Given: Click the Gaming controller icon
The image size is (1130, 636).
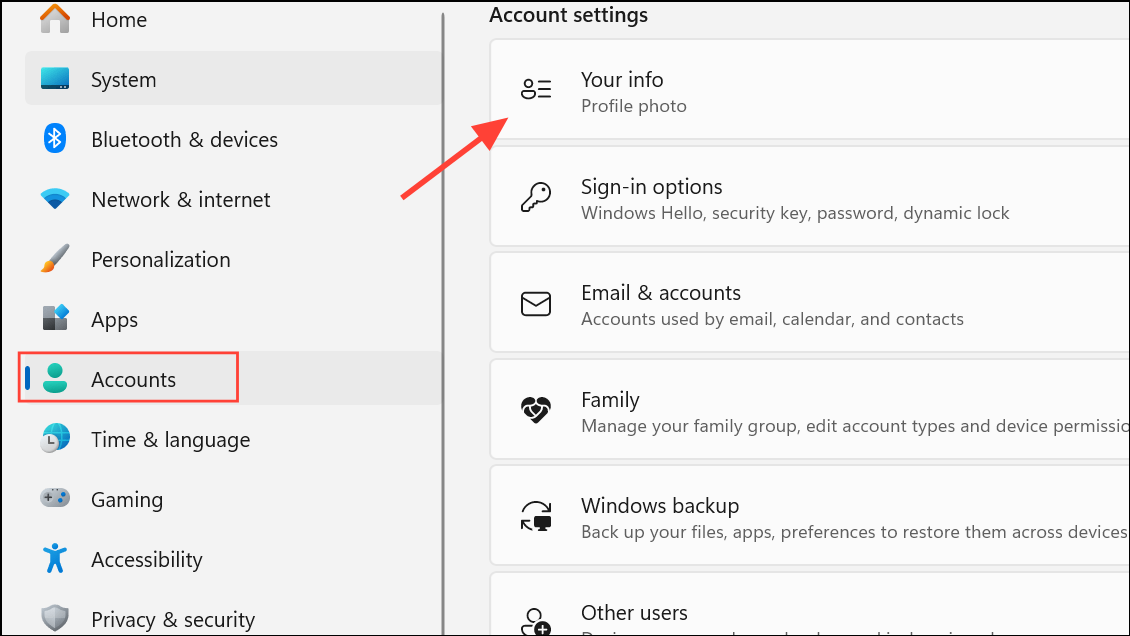Looking at the screenshot, I should tap(55, 498).
